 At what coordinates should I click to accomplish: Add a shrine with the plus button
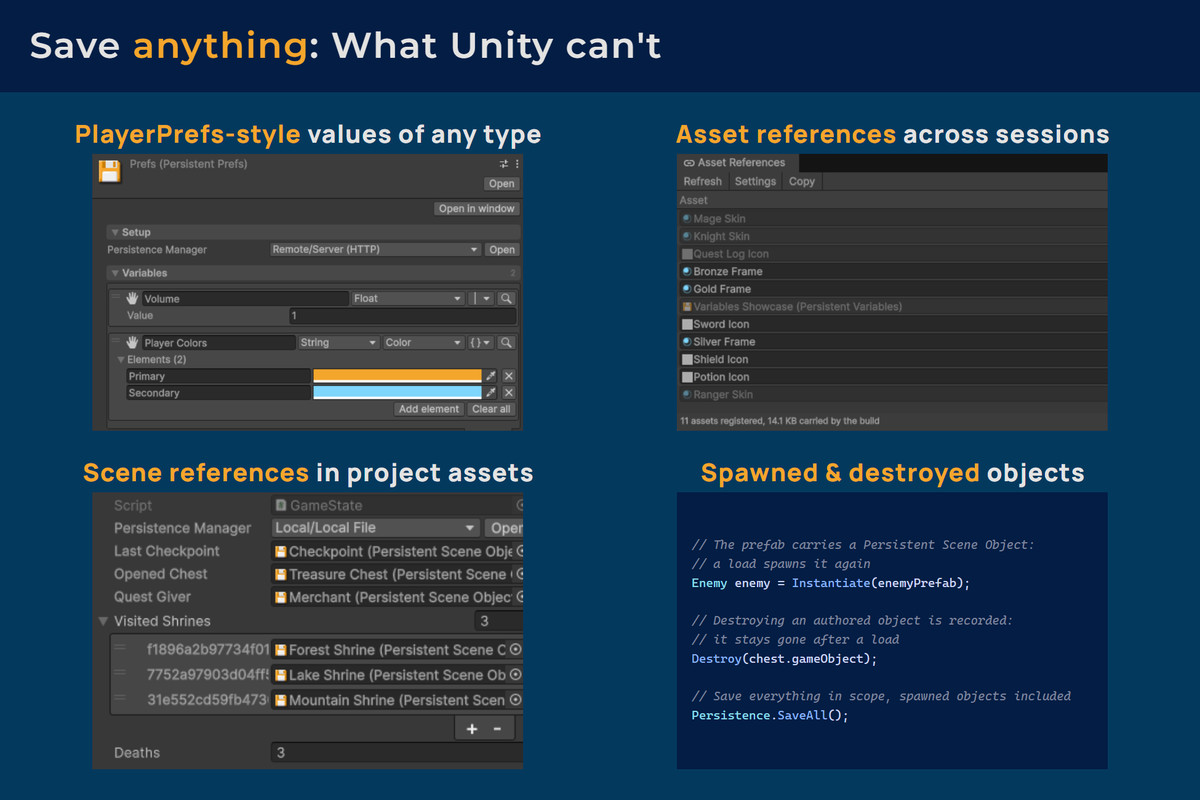(472, 729)
